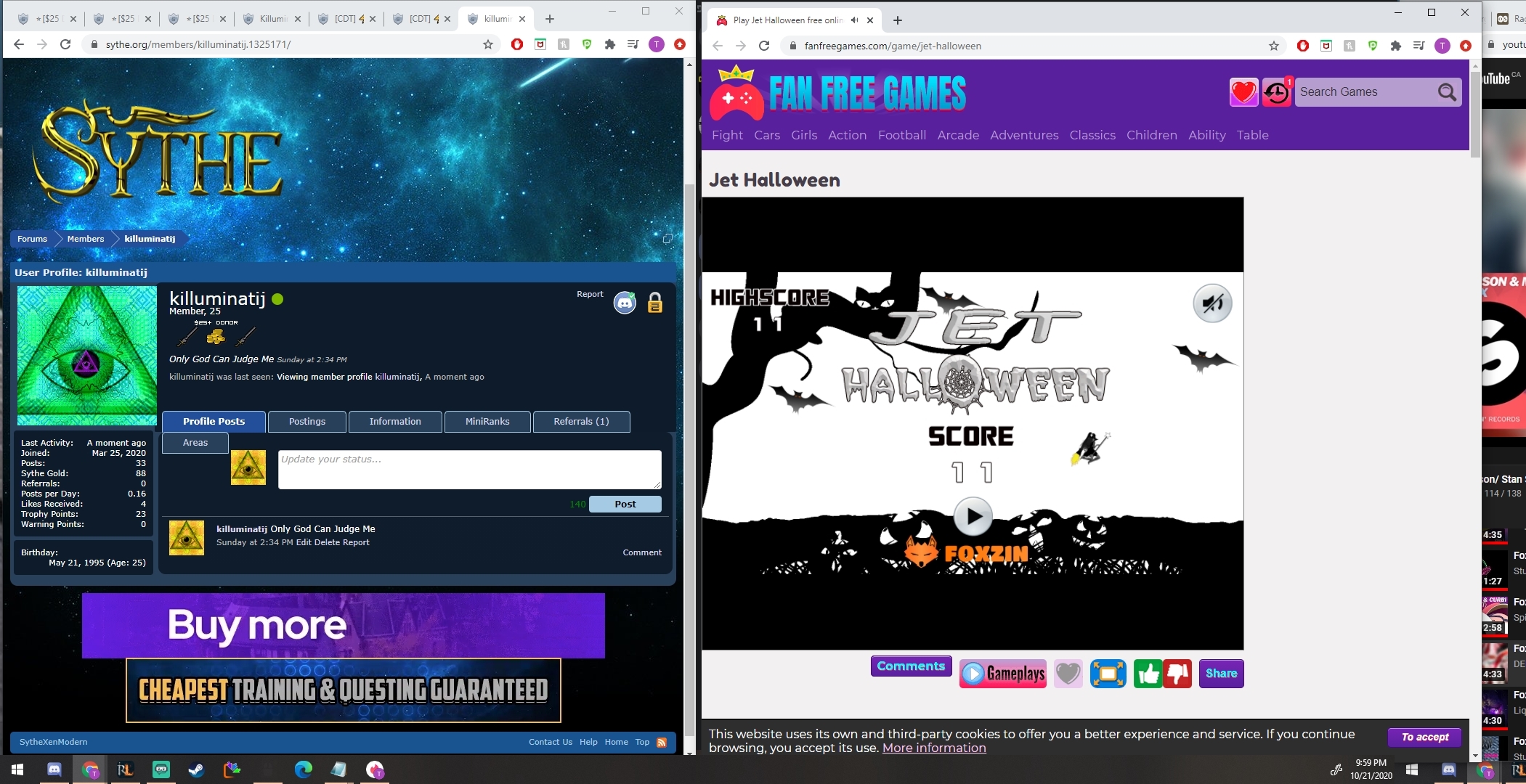Open RuneLite icon on the taskbar
The height and width of the screenshot is (784, 1526).
point(125,769)
